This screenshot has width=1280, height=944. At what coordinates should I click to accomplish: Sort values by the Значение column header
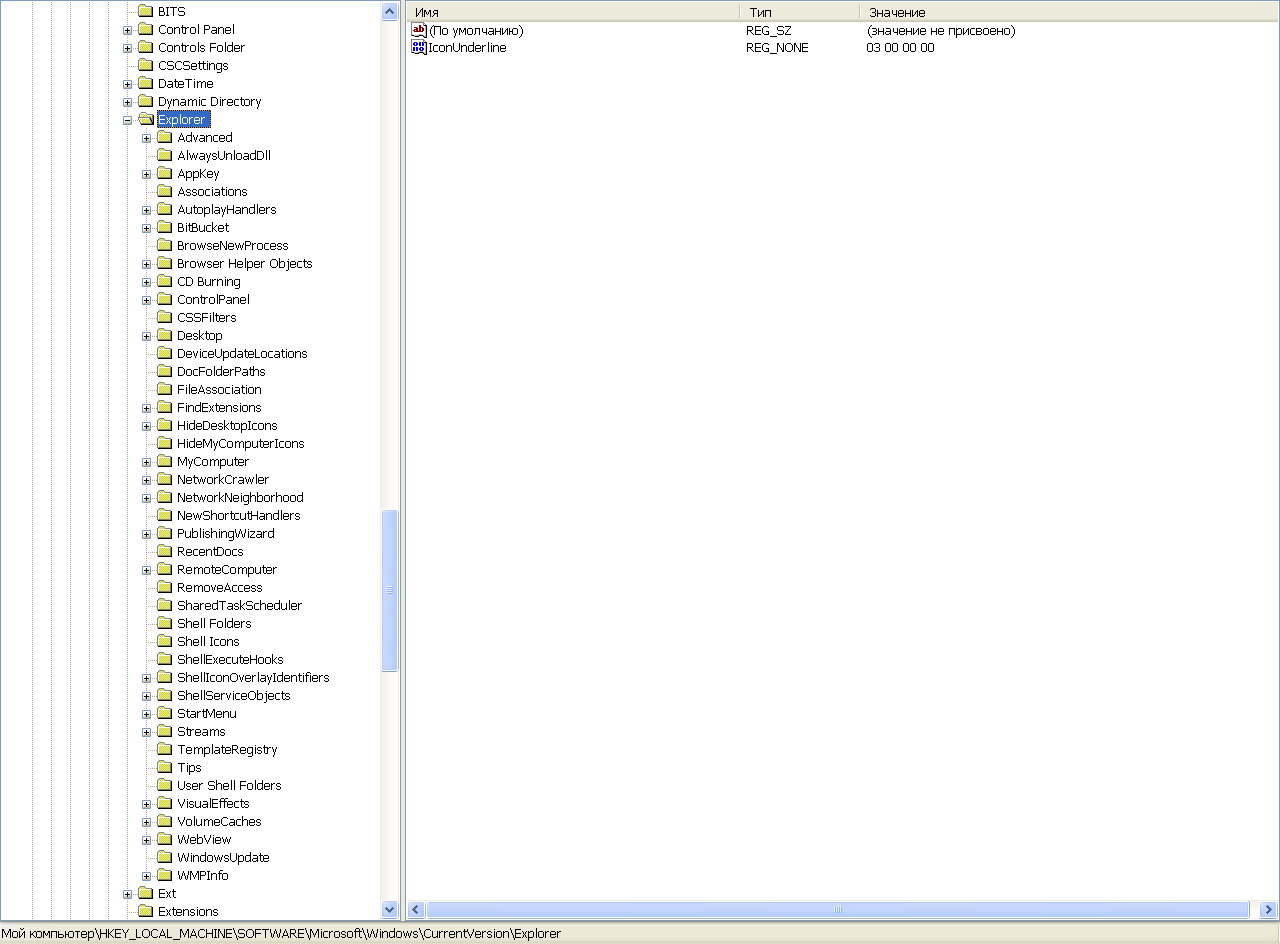(x=1069, y=12)
